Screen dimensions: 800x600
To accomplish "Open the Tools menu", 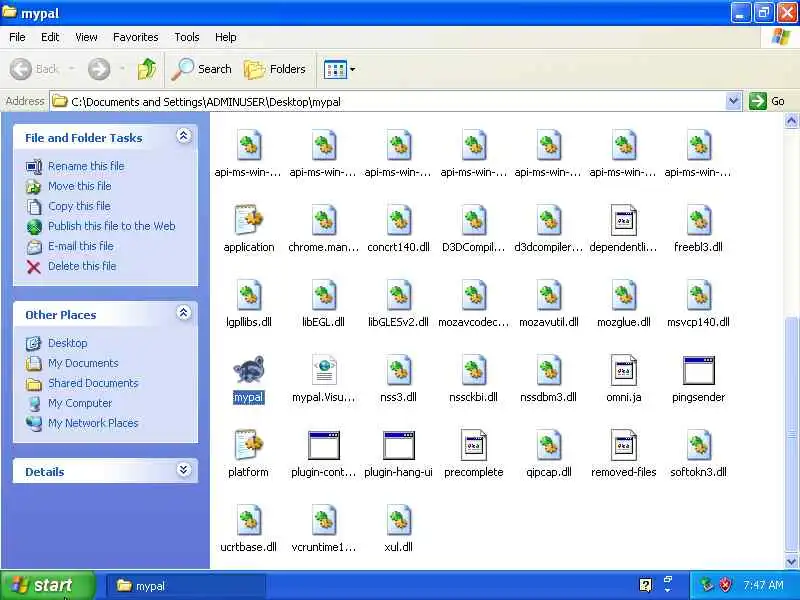I will [x=187, y=37].
